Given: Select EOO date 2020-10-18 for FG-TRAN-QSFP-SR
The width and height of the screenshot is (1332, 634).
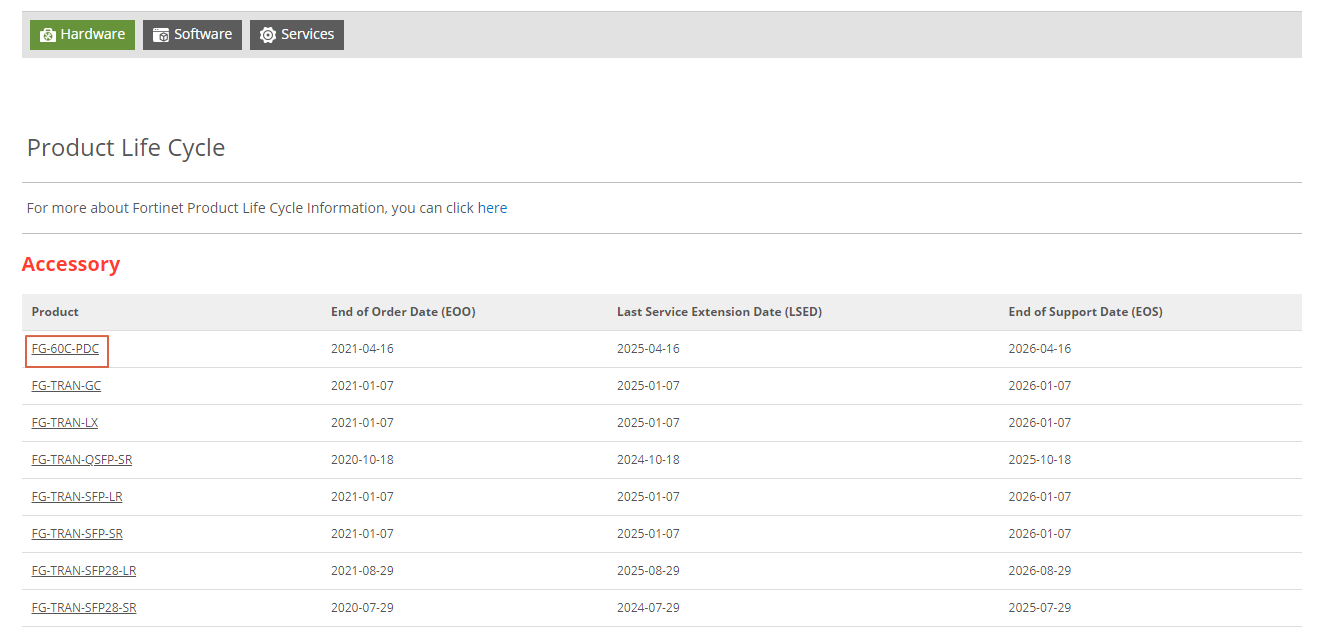Looking at the screenshot, I should coord(362,460).
